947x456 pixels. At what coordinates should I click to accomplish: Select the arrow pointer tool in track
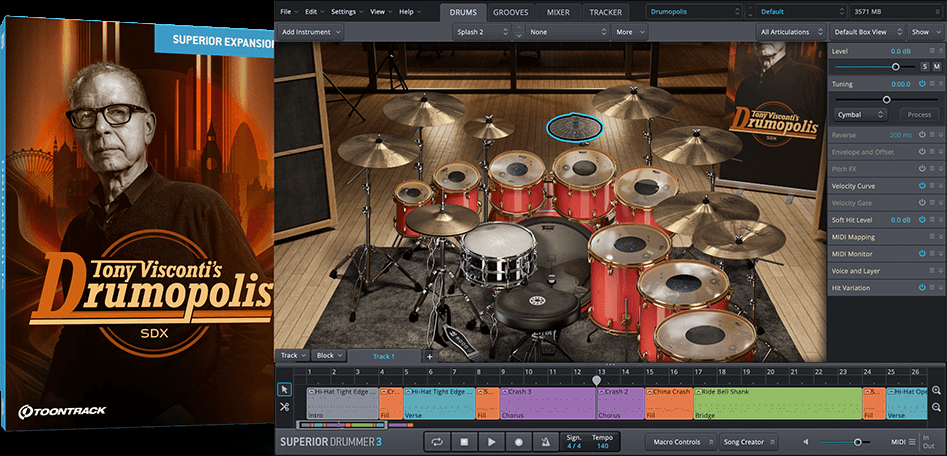tap(284, 390)
